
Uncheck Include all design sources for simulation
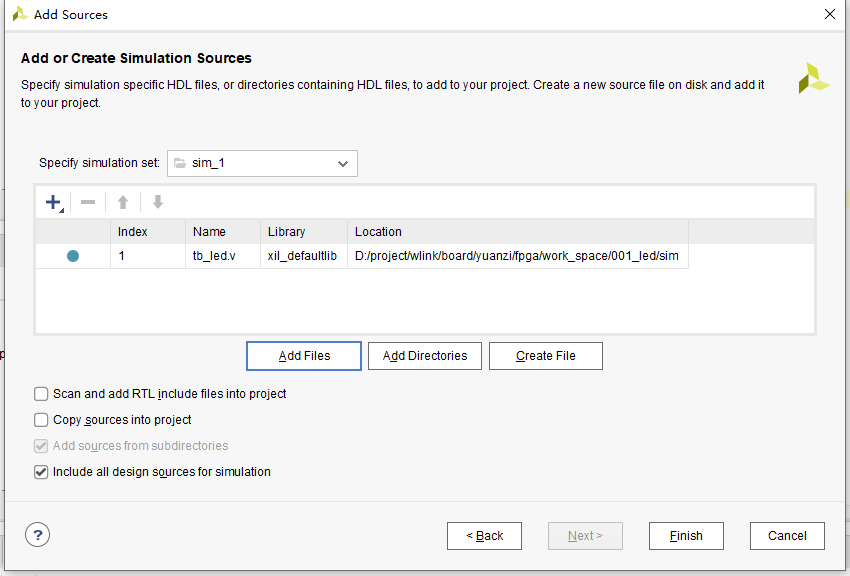41,472
